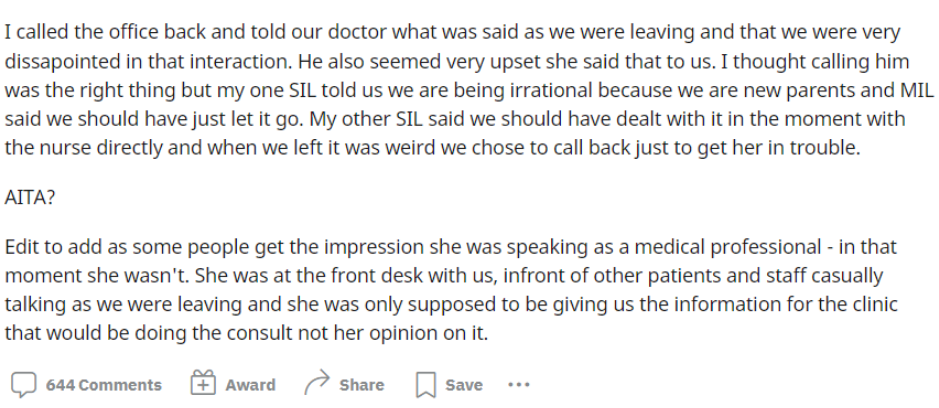Click the gift box Award icon
This screenshot has width=939, height=408.
click(203, 383)
